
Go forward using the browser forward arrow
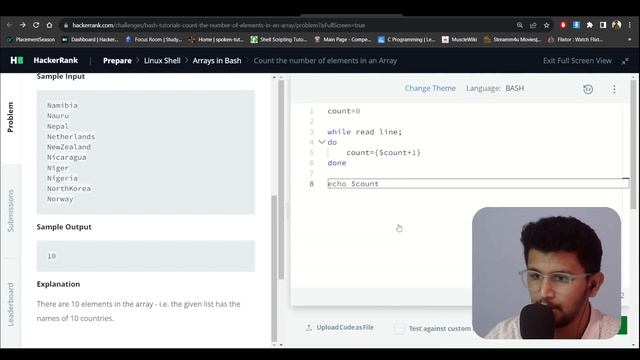coord(22,25)
